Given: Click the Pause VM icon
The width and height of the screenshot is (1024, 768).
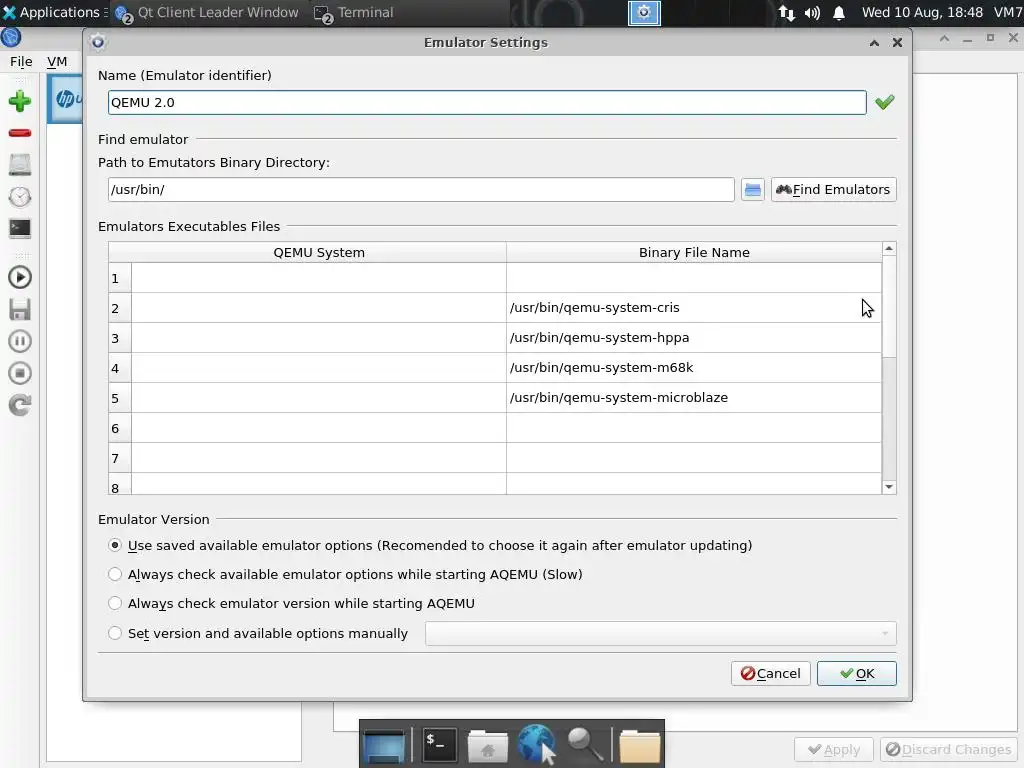Looking at the screenshot, I should [20, 341].
